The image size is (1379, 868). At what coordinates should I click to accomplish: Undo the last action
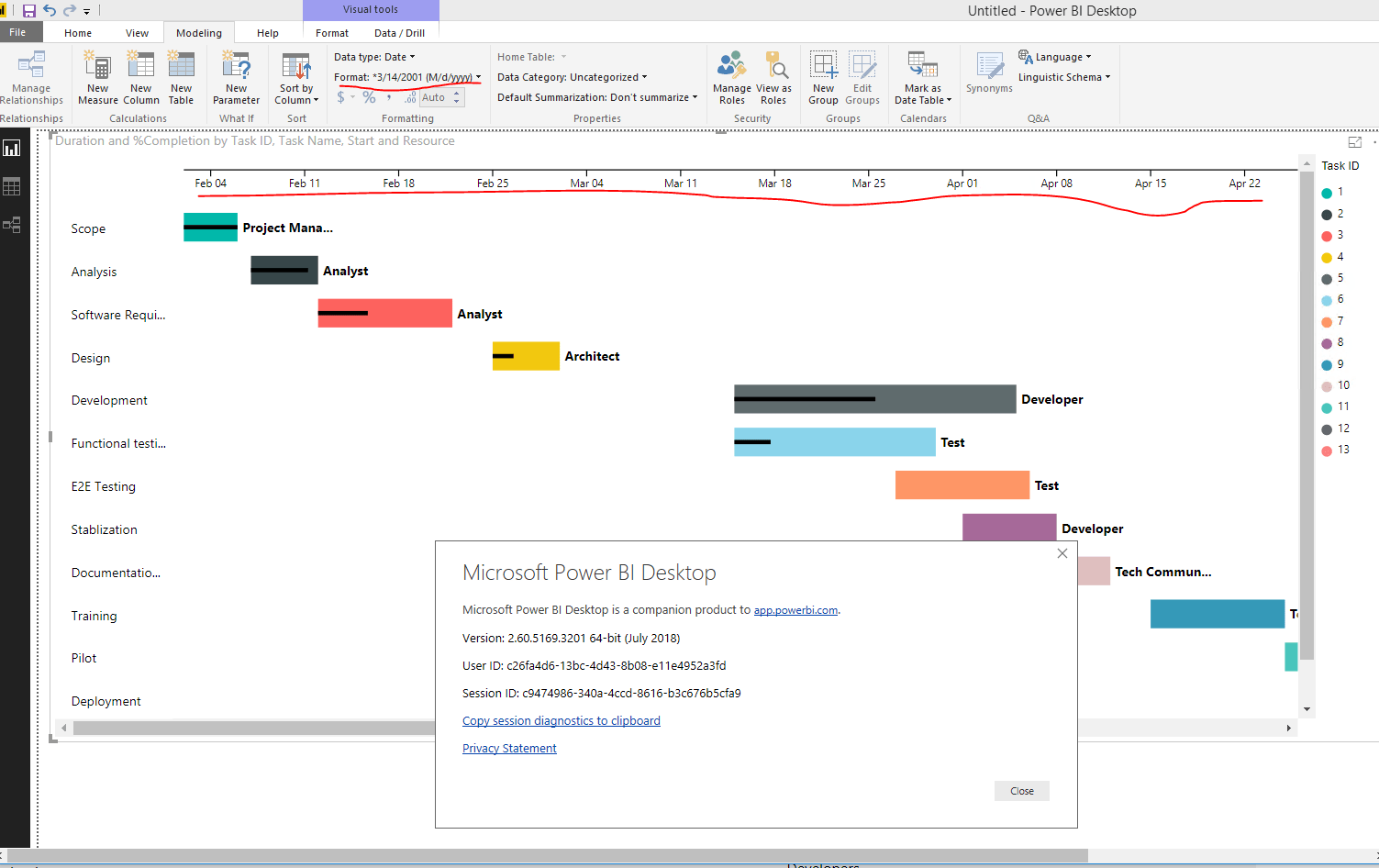pos(50,11)
